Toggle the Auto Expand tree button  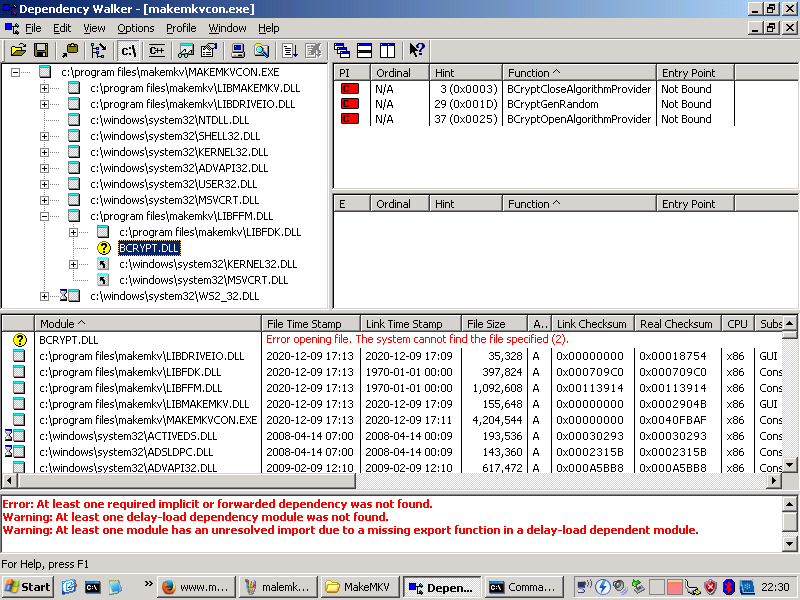[98, 50]
